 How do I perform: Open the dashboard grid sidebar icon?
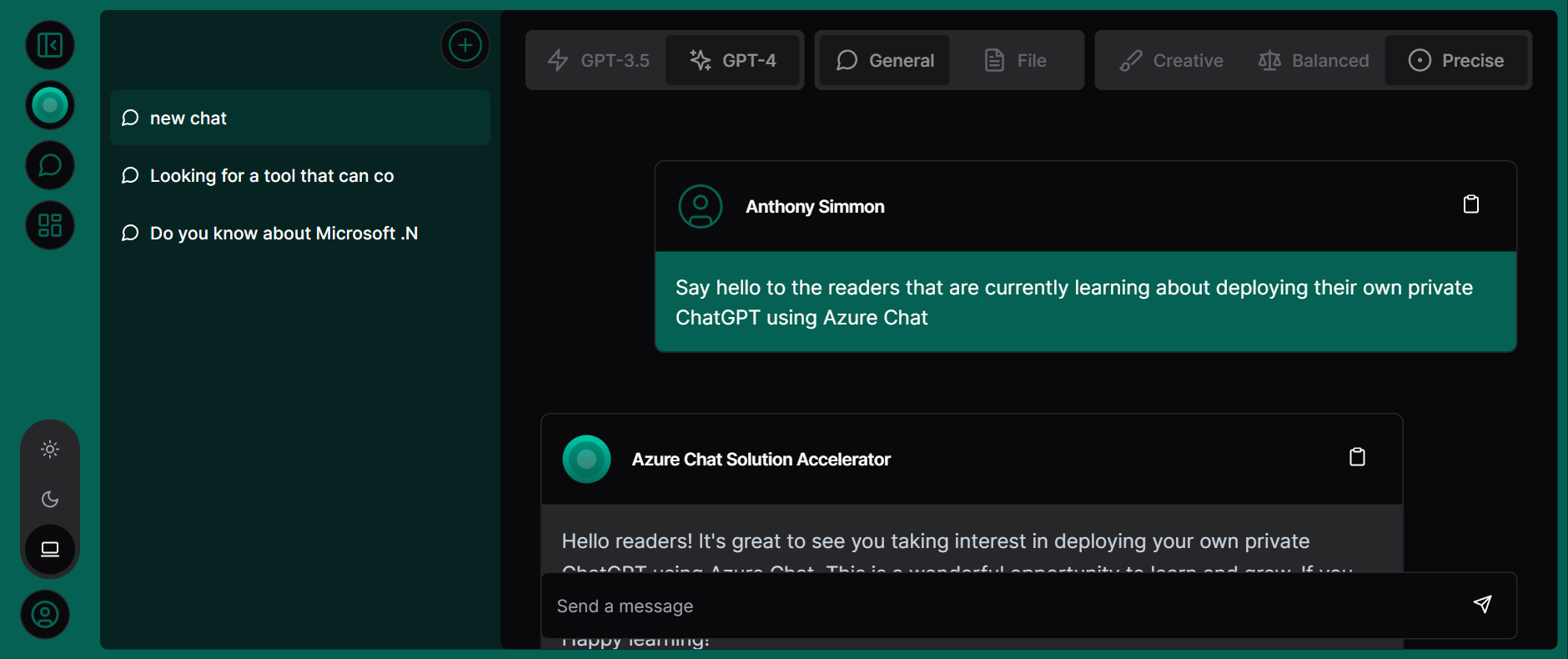pyautogui.click(x=50, y=225)
